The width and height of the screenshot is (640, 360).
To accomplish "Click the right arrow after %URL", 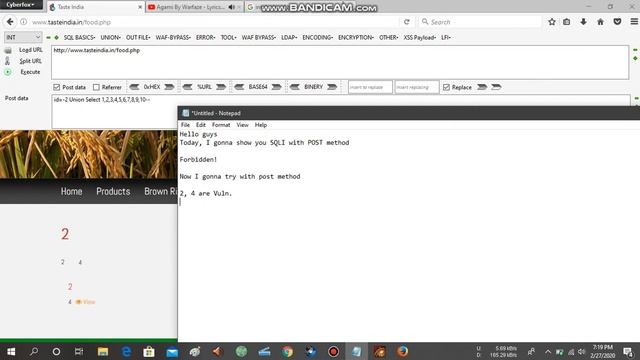I will 221,87.
